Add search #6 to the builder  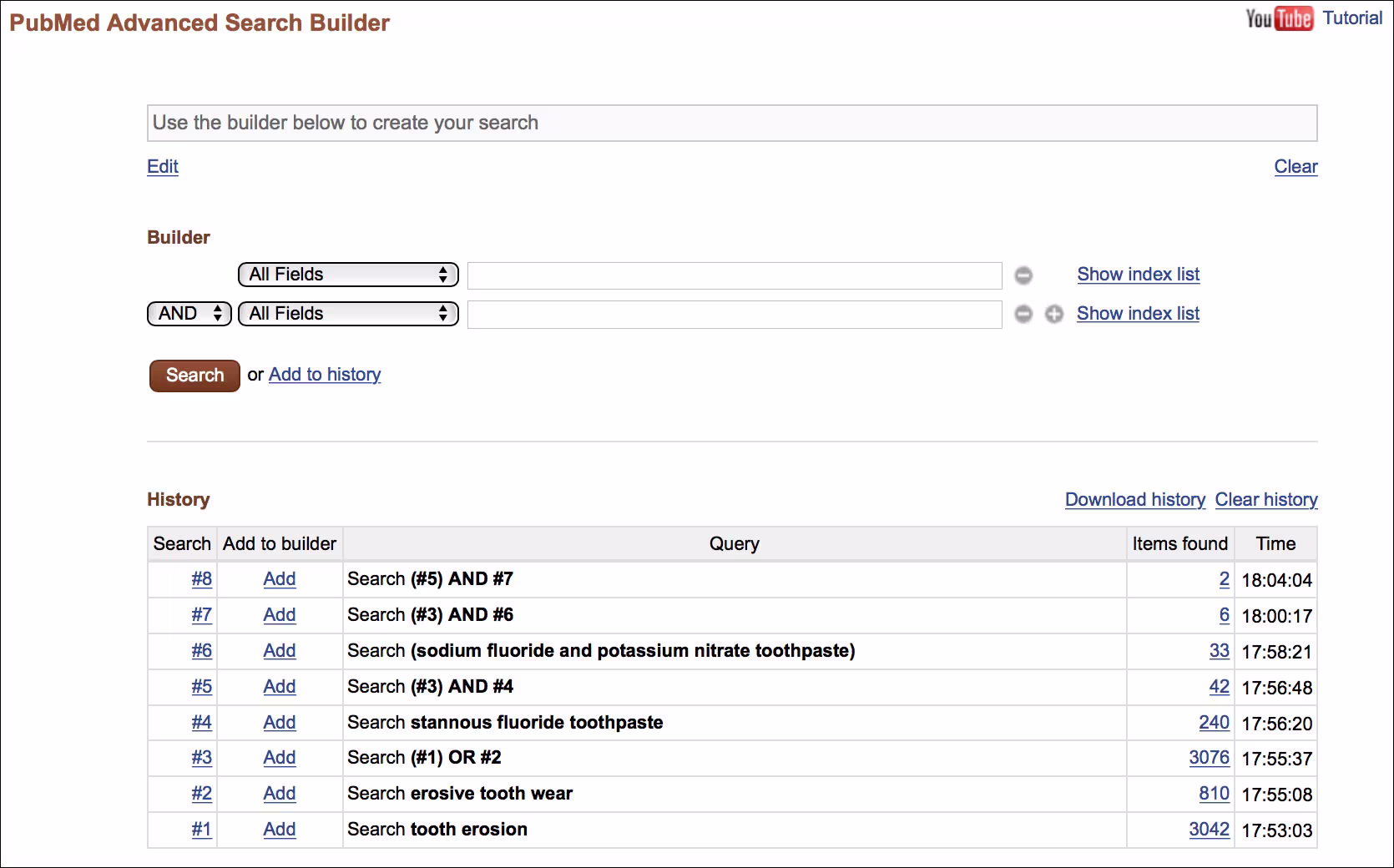pos(279,651)
